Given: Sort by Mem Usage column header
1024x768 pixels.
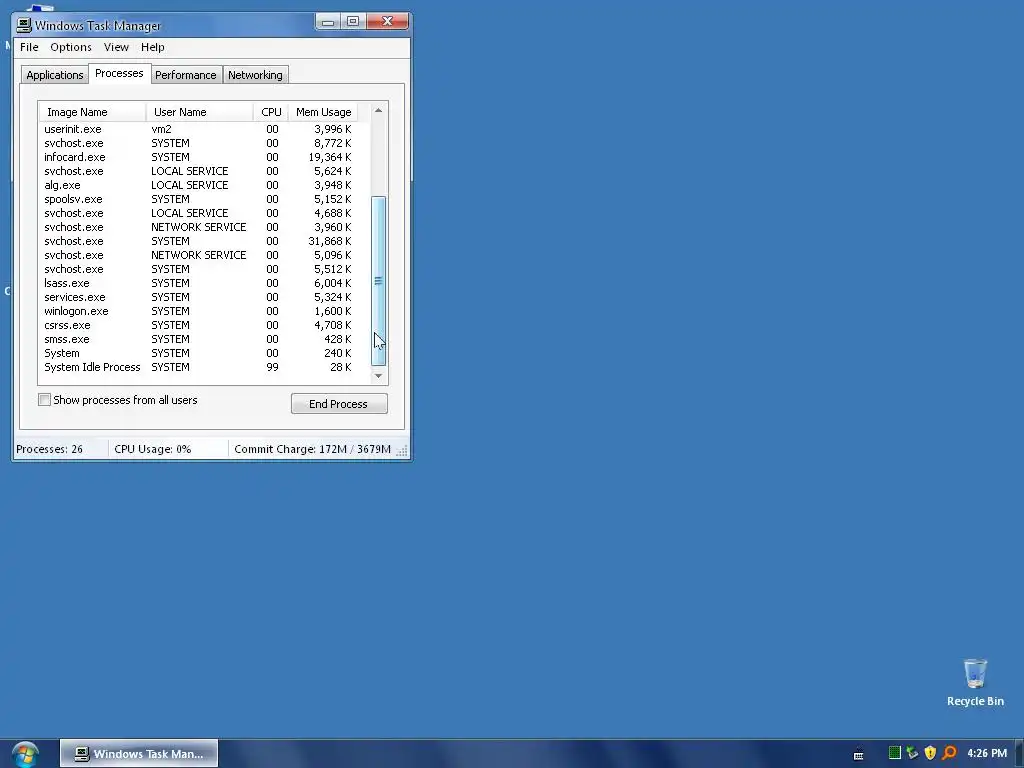Looking at the screenshot, I should pos(323,112).
